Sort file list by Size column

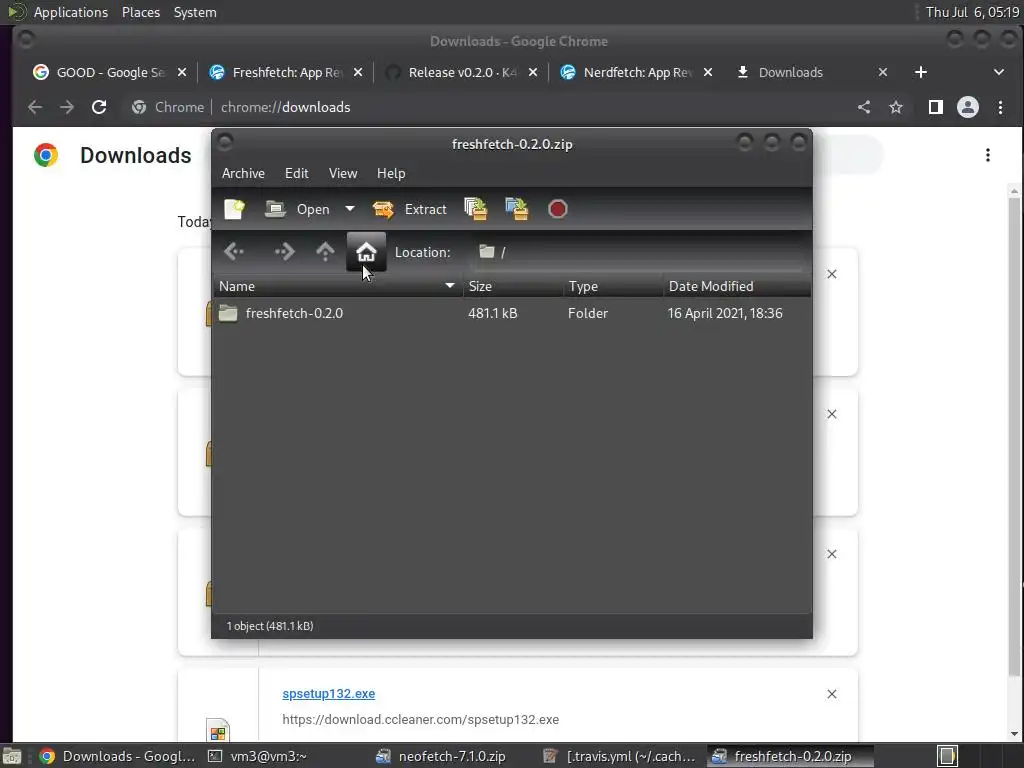pos(513,286)
